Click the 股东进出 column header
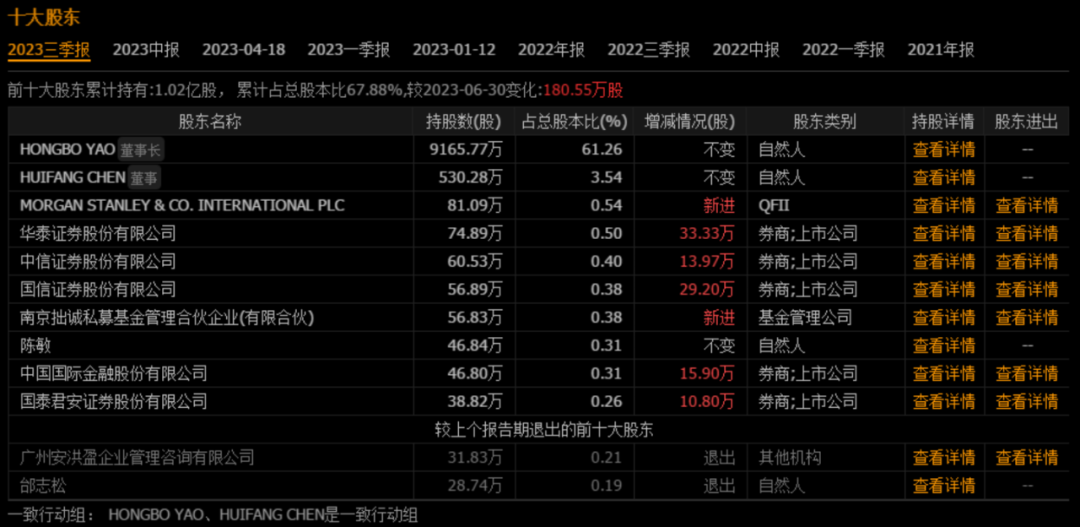This screenshot has height=527, width=1080. [x=1026, y=122]
